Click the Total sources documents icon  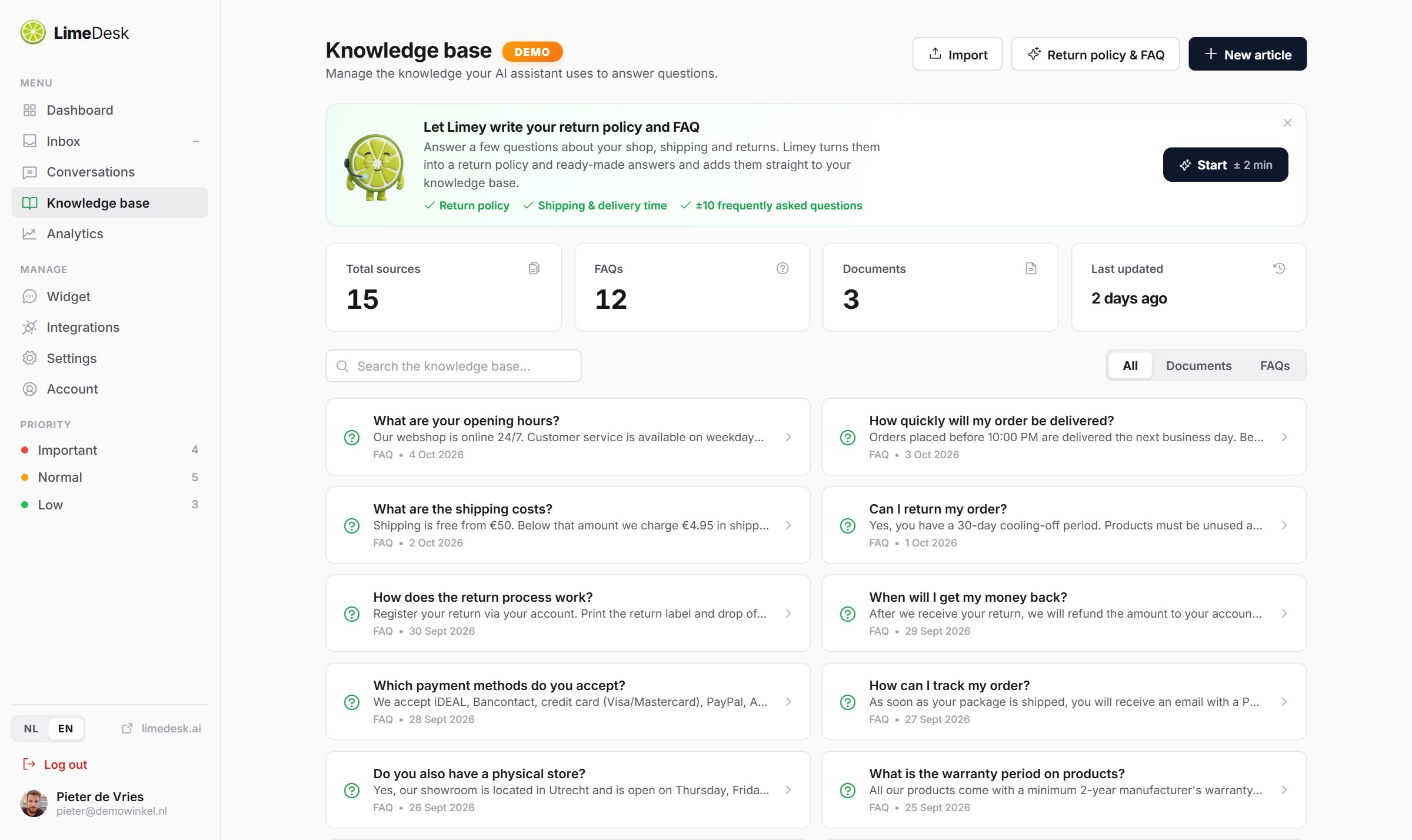[x=534, y=268]
